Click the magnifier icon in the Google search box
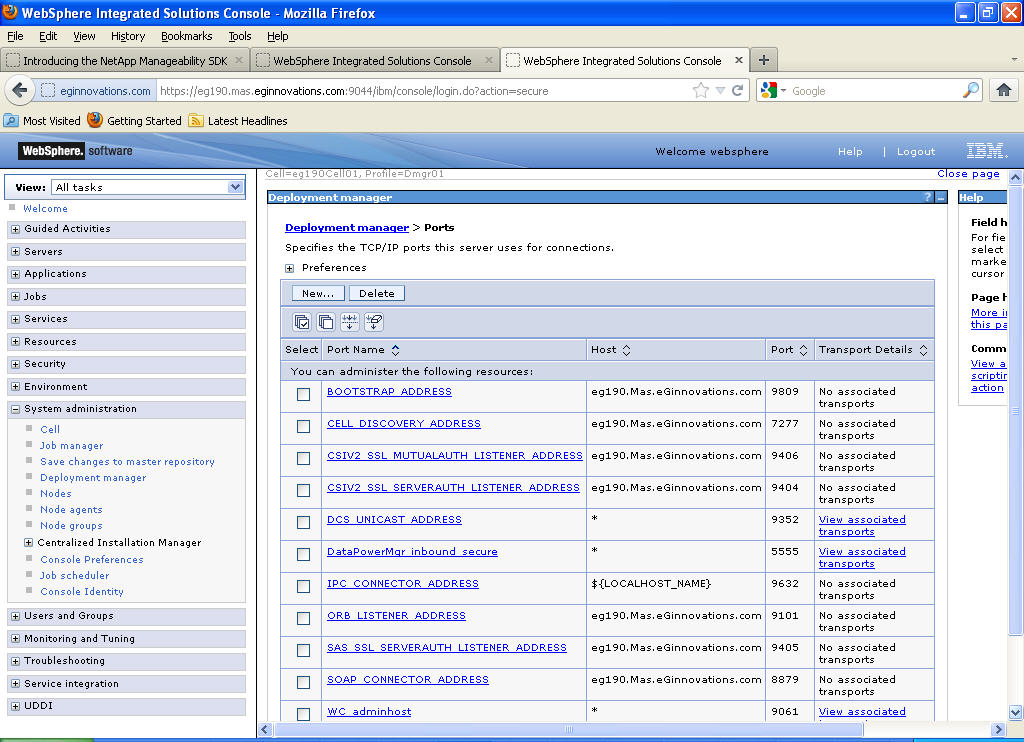This screenshot has width=1024, height=742. (x=971, y=90)
